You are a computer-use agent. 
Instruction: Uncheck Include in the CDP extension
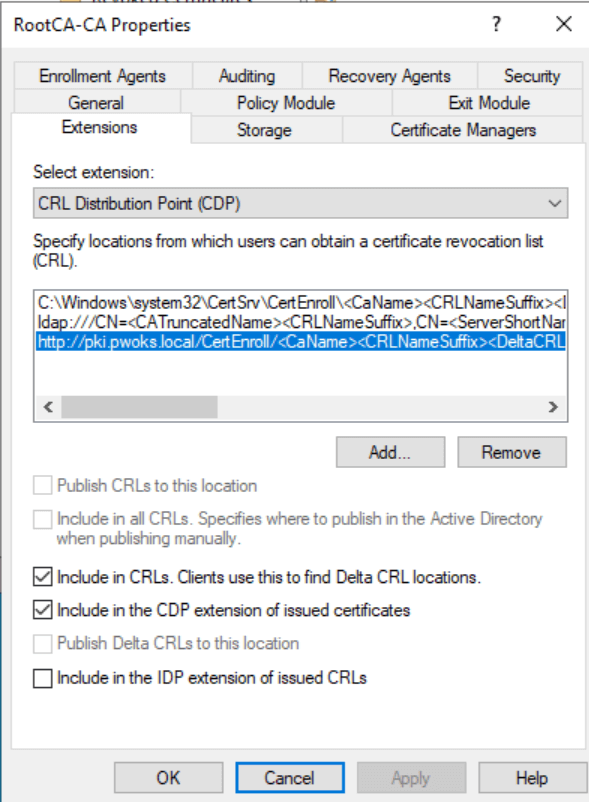(42, 610)
